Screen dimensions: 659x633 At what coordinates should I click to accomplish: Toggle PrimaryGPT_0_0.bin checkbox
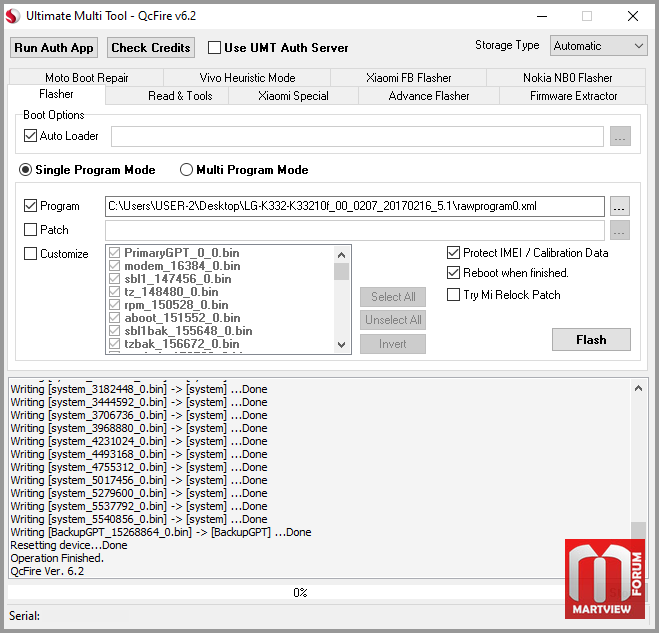pyautogui.click(x=114, y=253)
